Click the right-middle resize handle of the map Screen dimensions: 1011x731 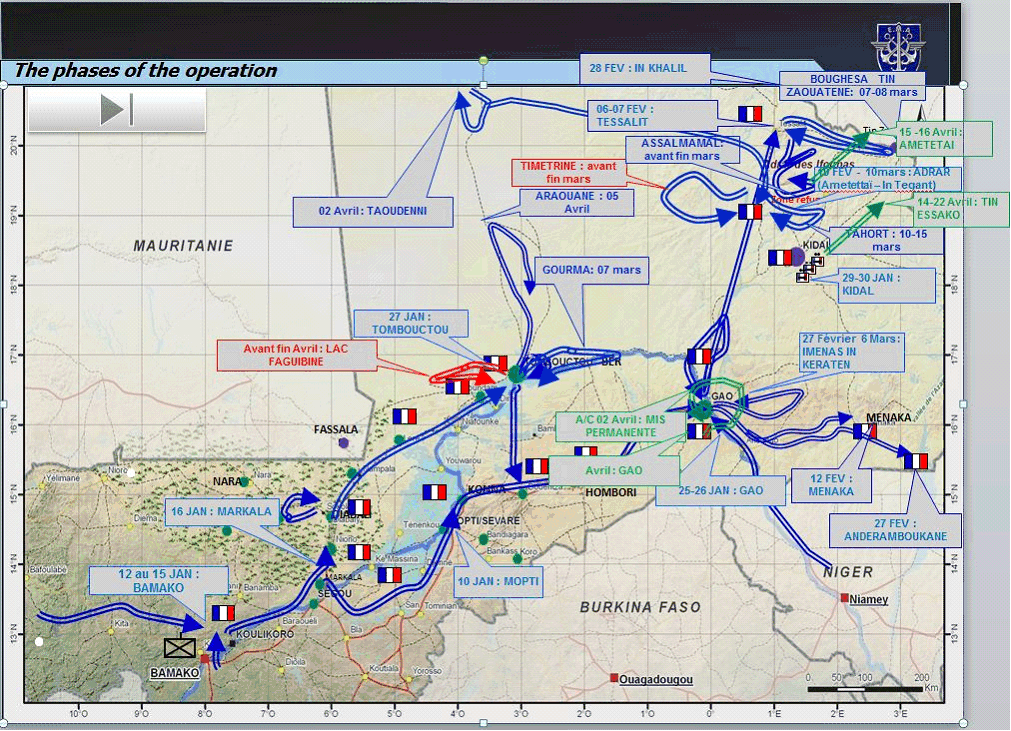click(964, 404)
